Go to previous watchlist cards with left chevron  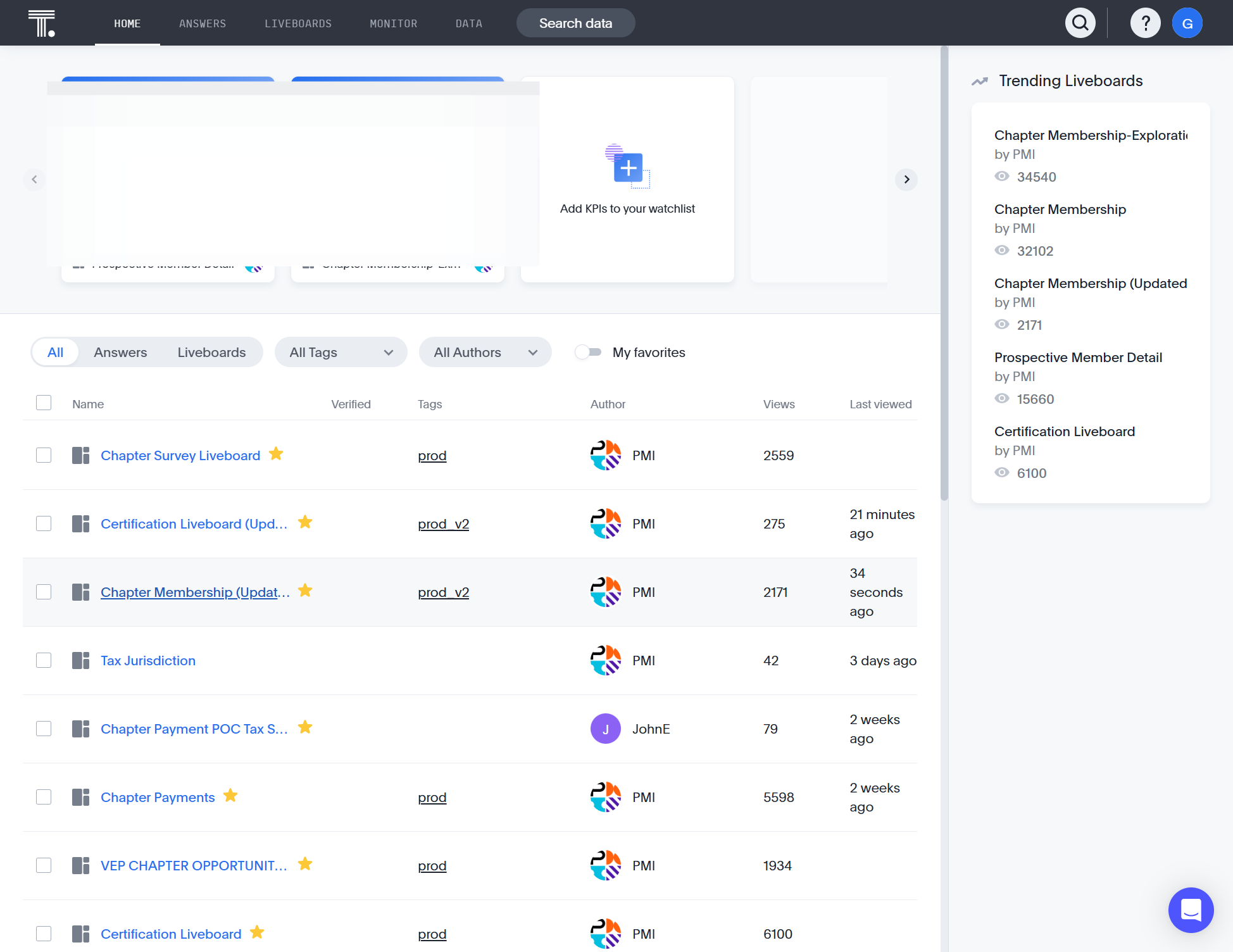click(x=34, y=179)
